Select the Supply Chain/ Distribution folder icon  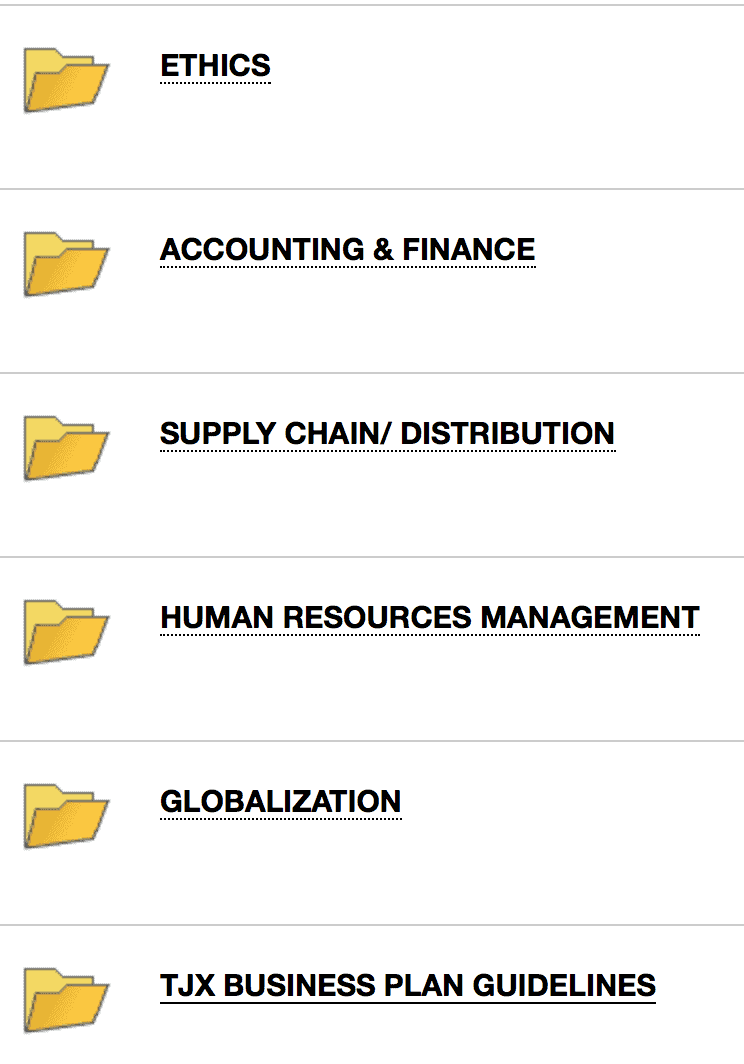65,449
